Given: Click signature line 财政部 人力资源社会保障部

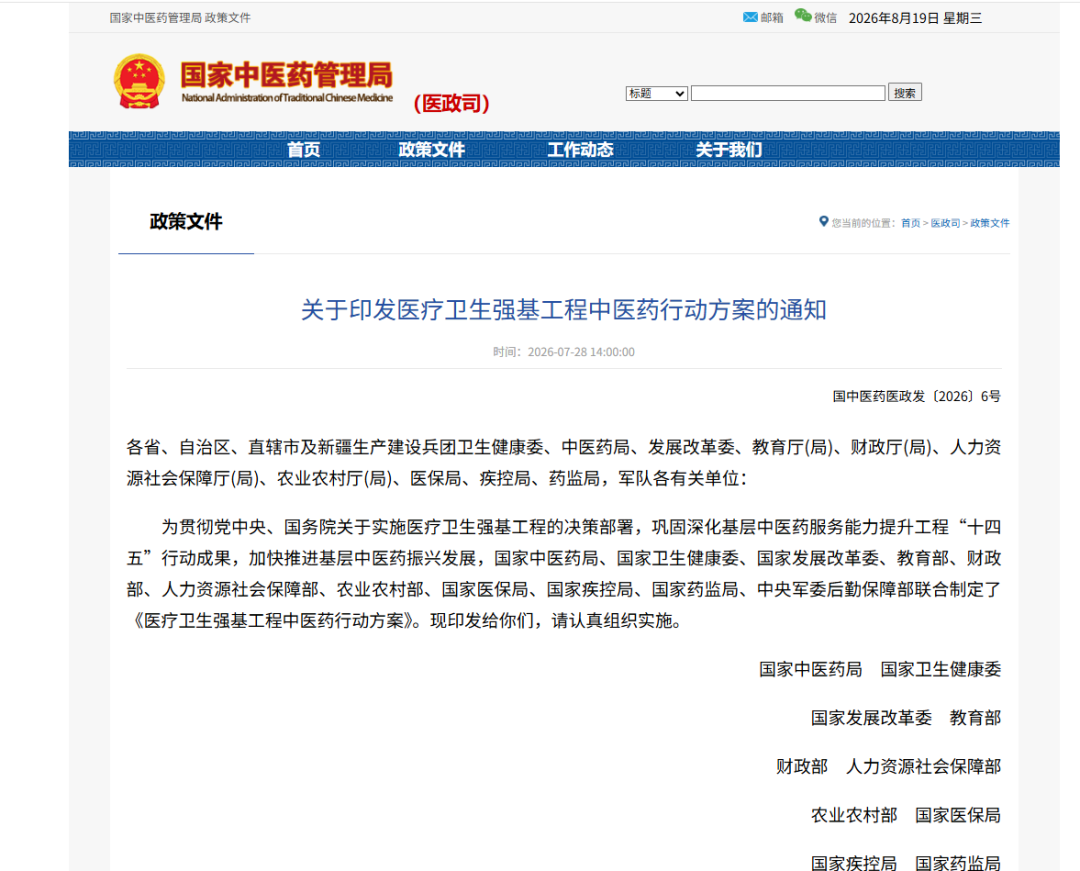Looking at the screenshot, I should click(889, 766).
